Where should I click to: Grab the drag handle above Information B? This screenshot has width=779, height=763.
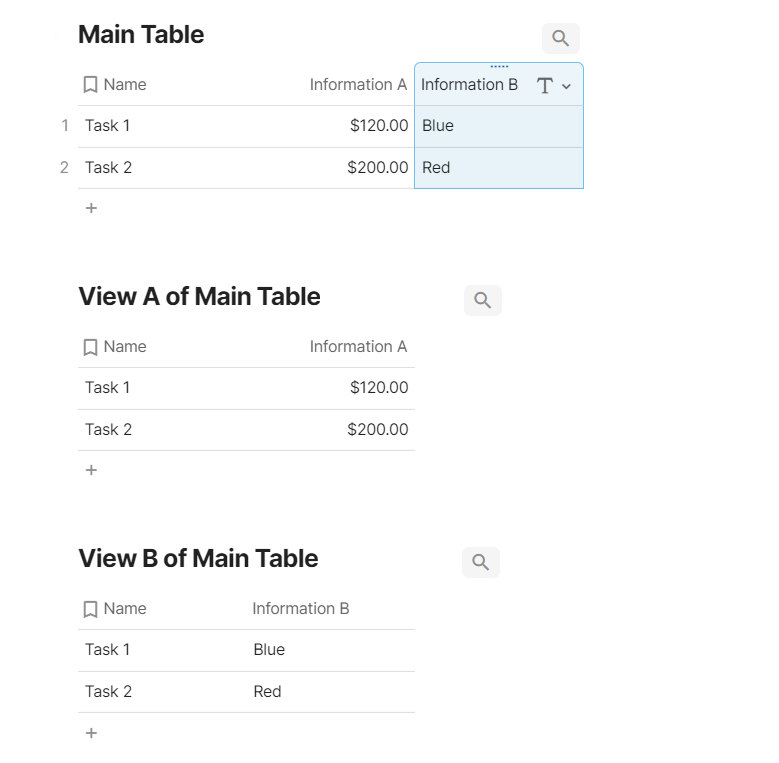coord(499,66)
